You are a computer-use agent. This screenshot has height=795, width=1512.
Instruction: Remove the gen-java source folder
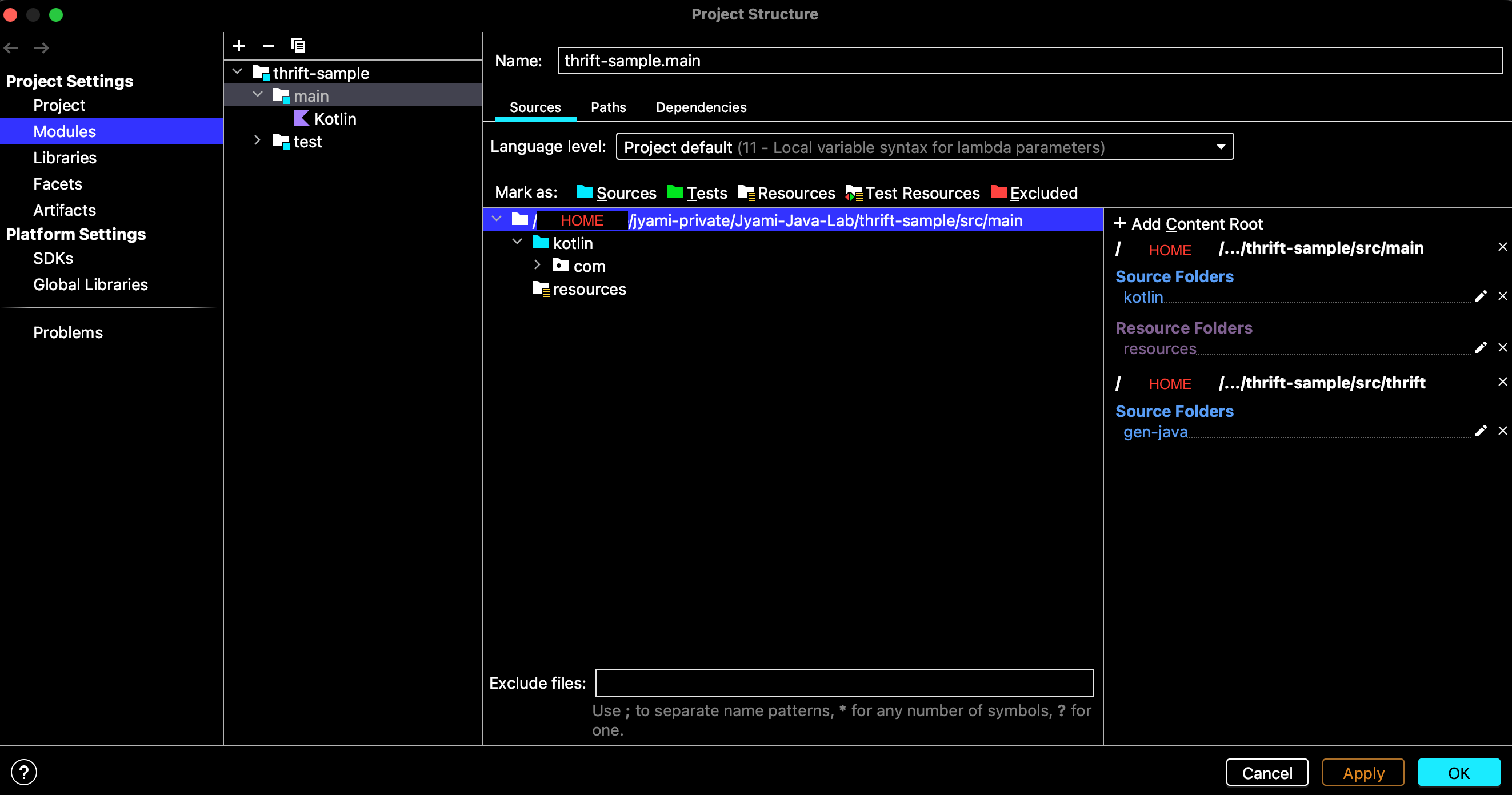click(x=1502, y=431)
